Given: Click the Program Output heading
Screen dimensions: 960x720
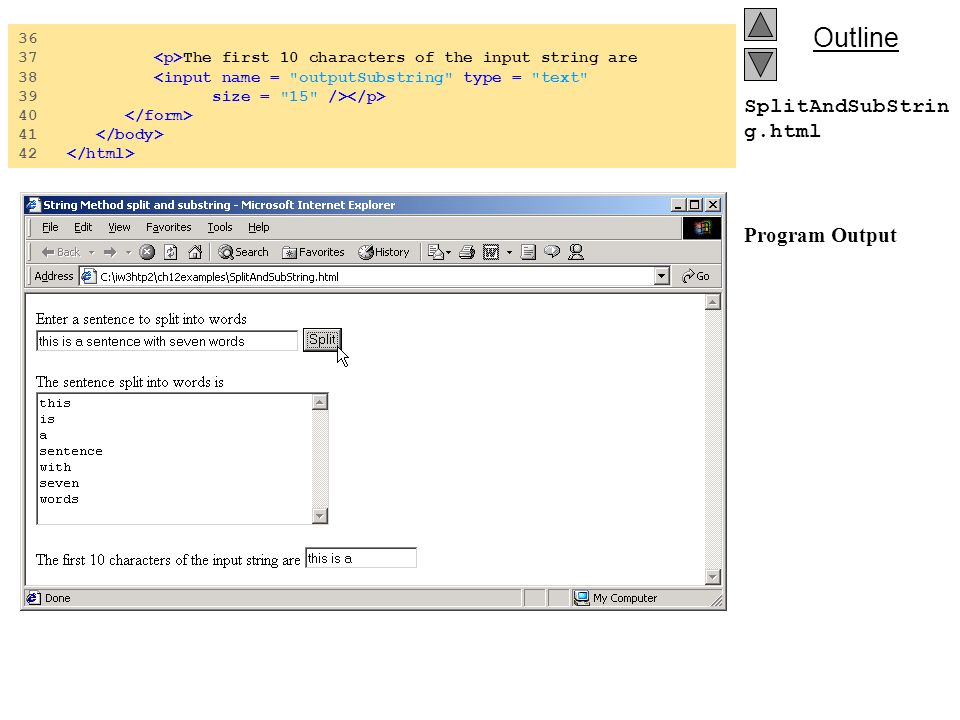Looking at the screenshot, I should [820, 235].
